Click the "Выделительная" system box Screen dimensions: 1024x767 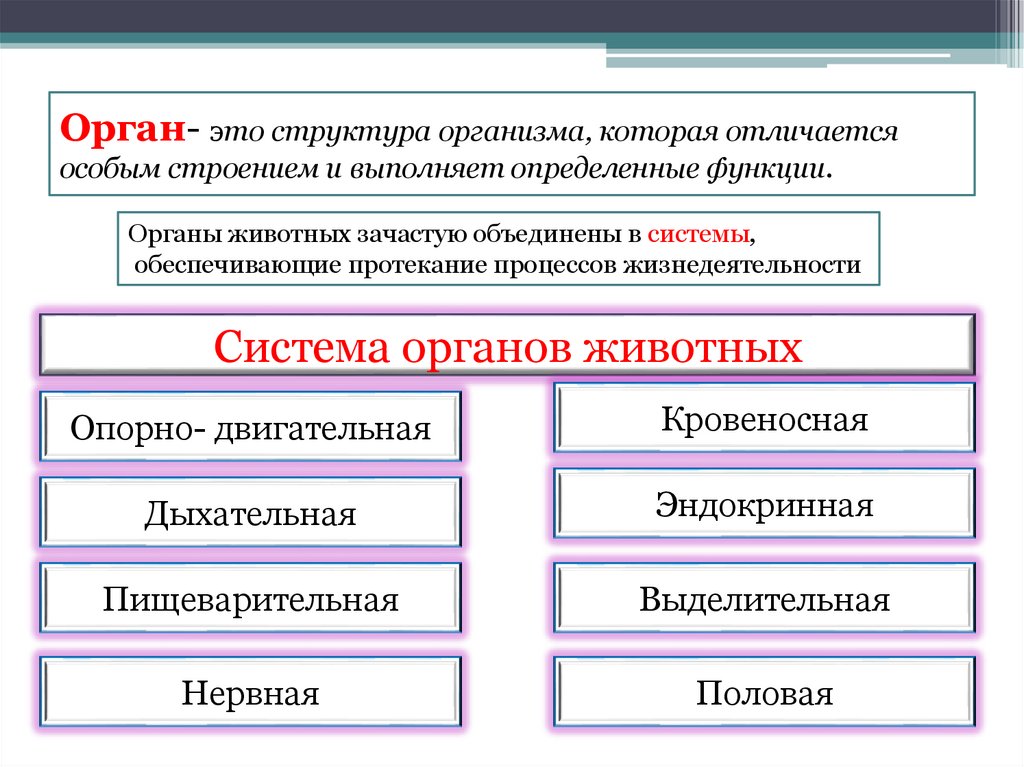(x=767, y=600)
